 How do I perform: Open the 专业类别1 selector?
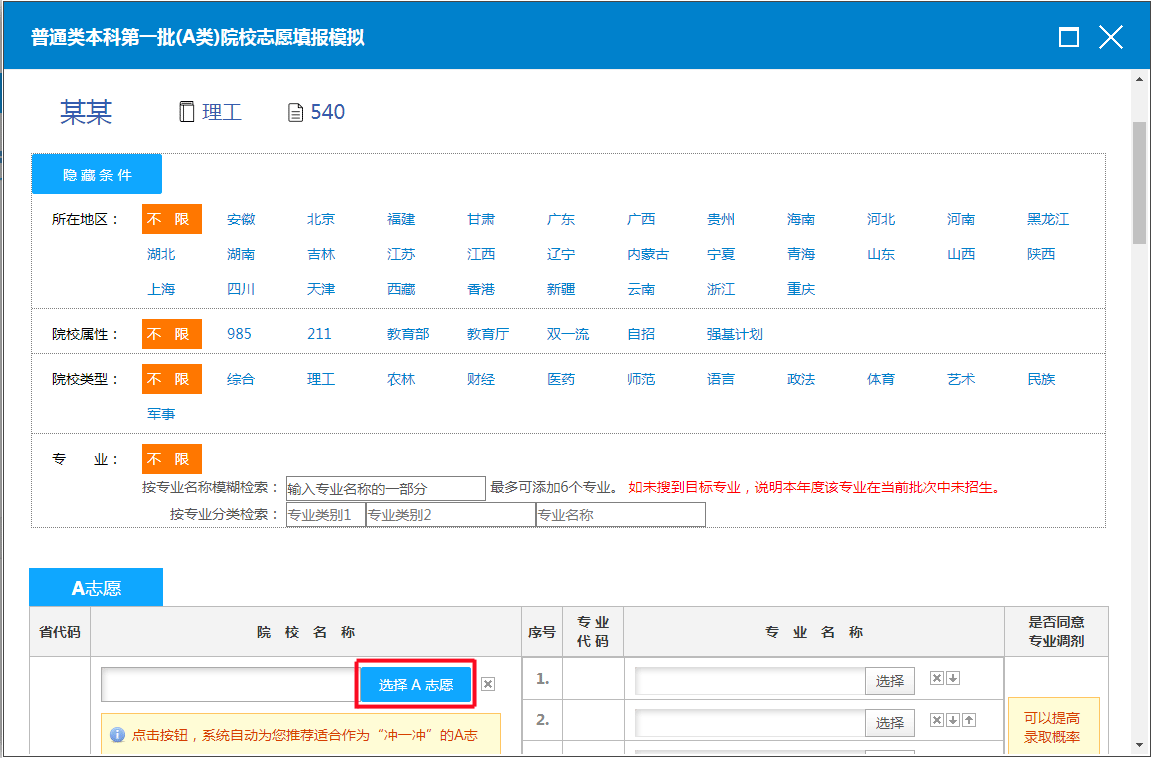click(x=325, y=515)
